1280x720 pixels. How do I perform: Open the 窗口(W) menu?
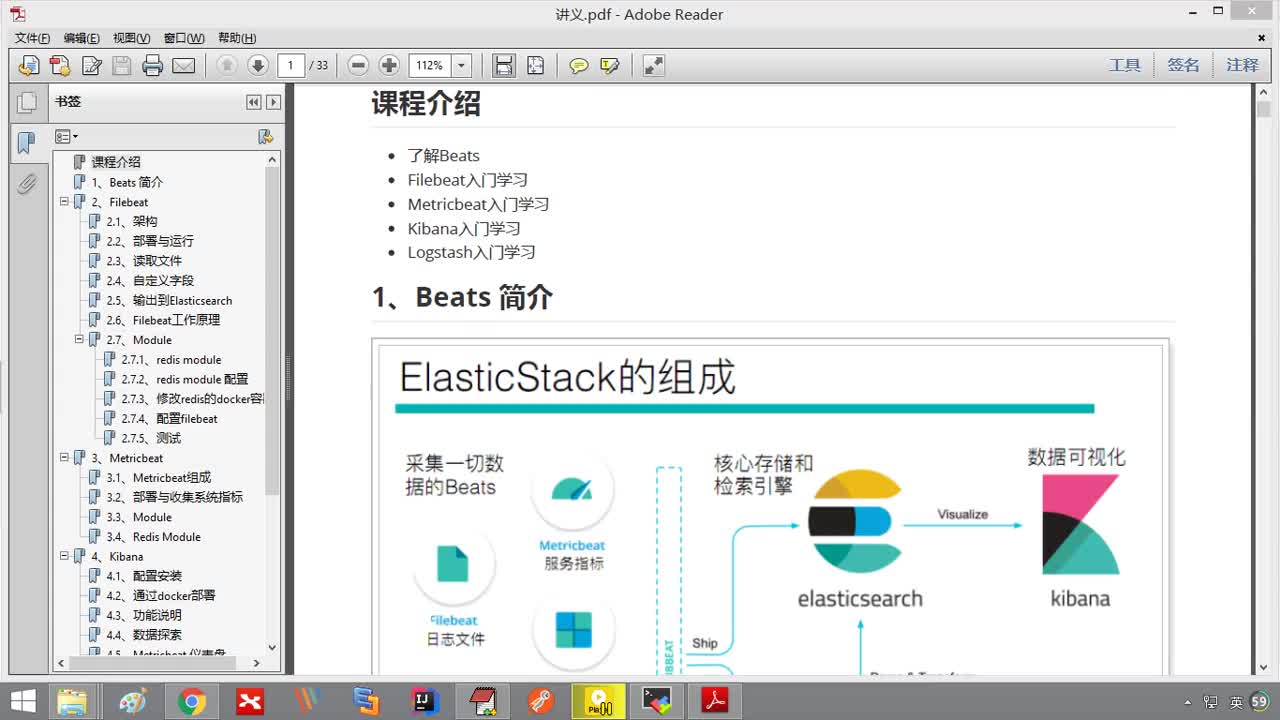point(184,38)
